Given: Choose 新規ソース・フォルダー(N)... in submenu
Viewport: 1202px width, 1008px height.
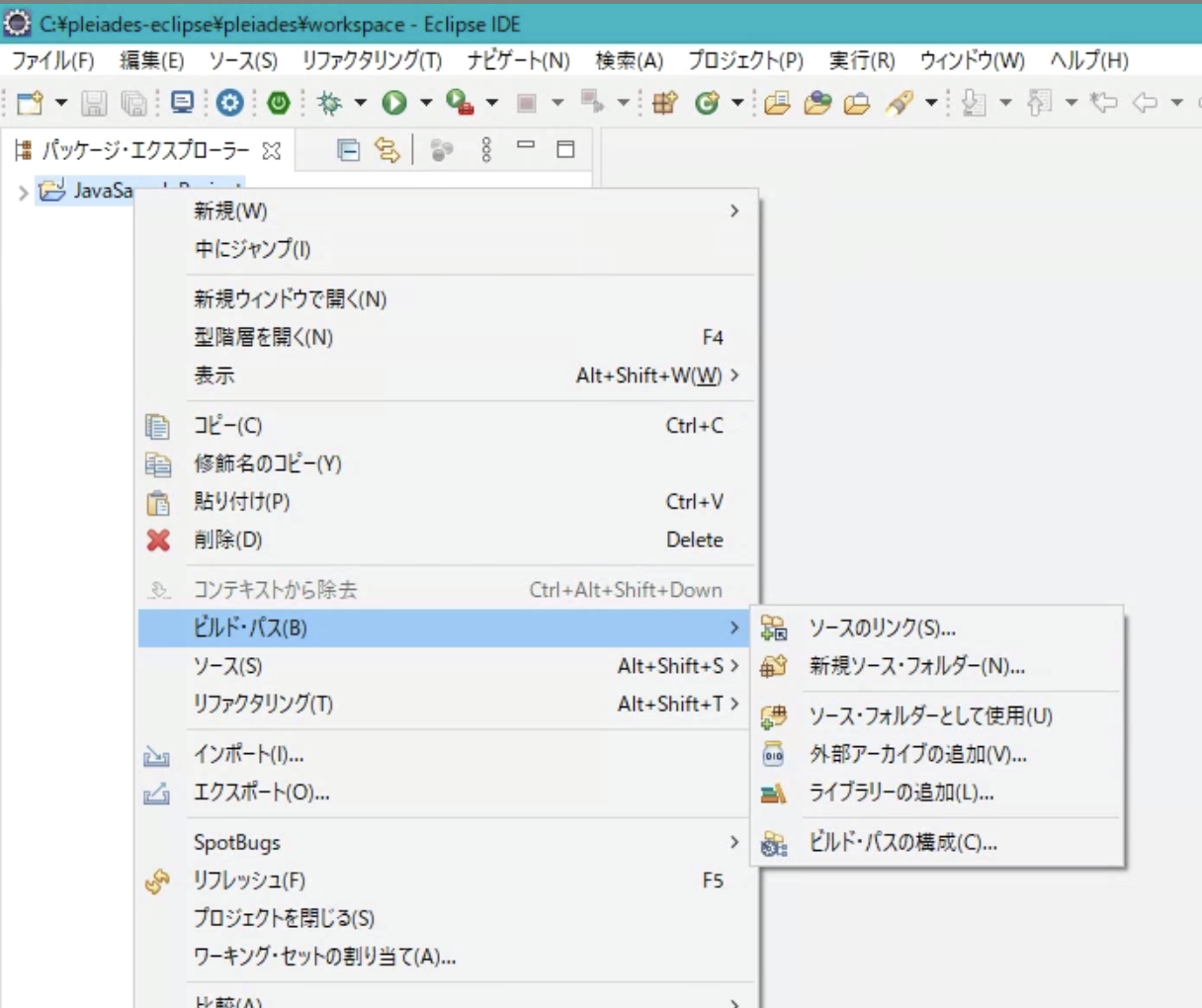Looking at the screenshot, I should point(937,666).
